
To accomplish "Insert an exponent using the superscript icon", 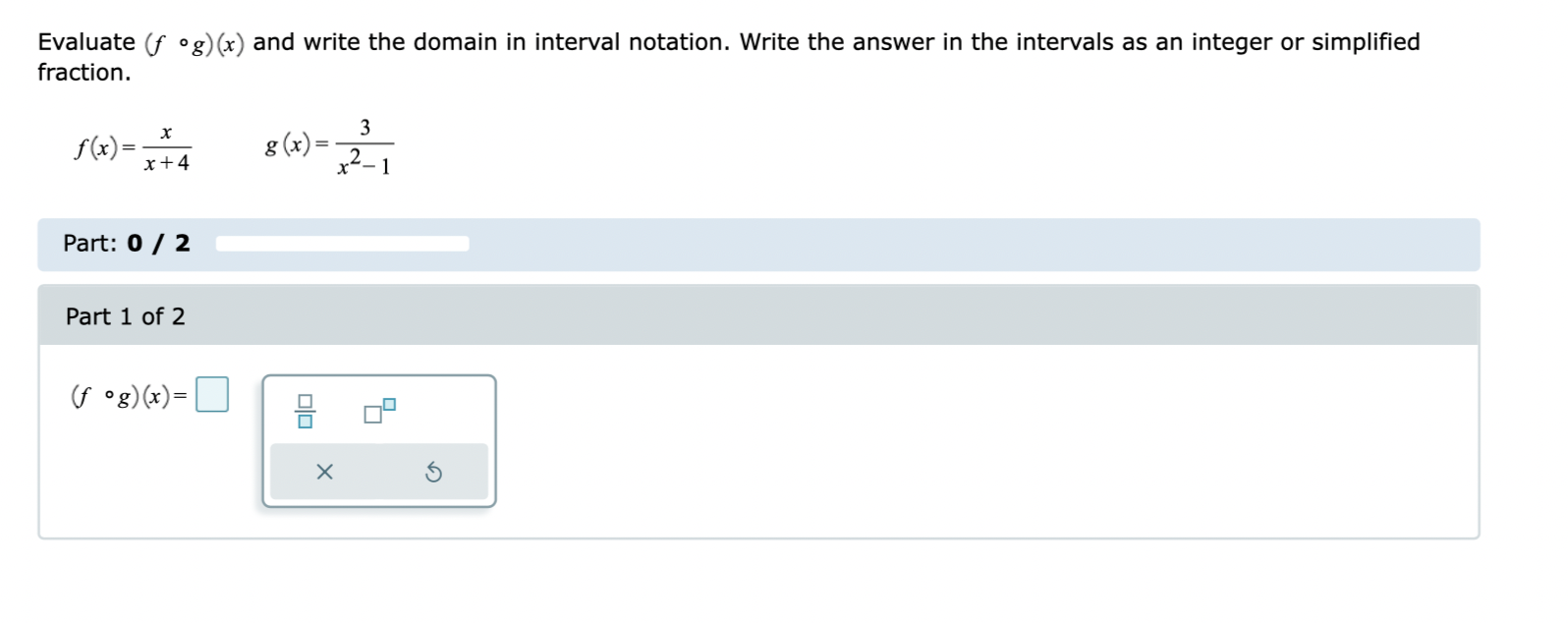I will (x=378, y=411).
